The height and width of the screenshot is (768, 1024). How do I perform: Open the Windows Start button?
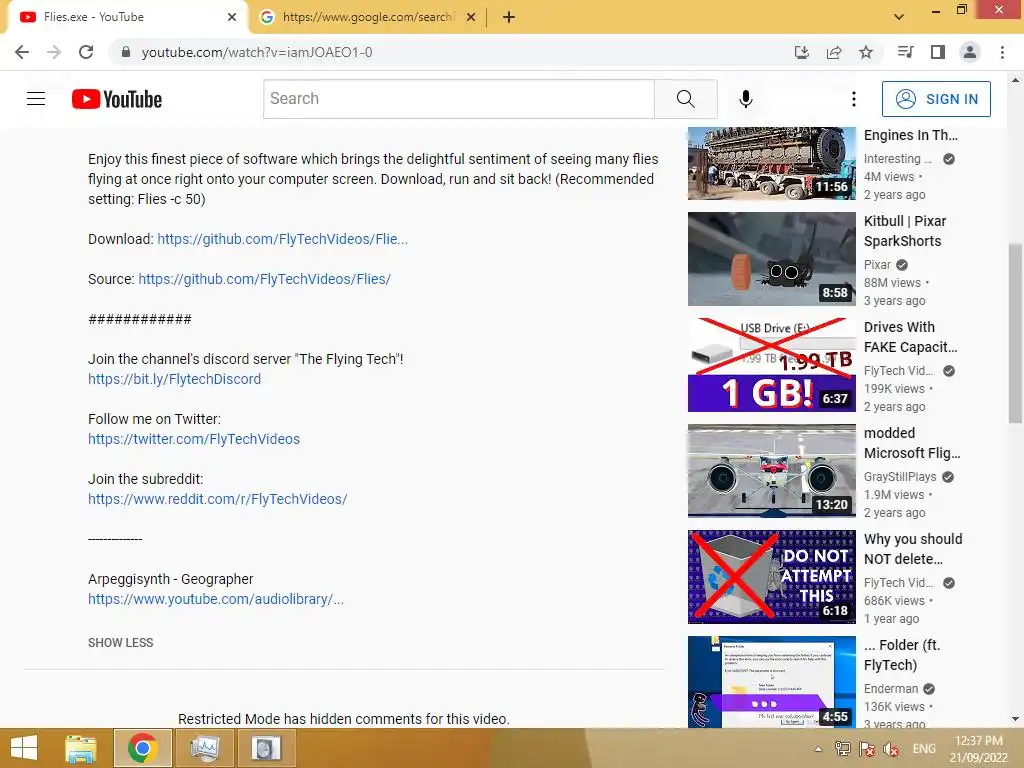pos(24,748)
